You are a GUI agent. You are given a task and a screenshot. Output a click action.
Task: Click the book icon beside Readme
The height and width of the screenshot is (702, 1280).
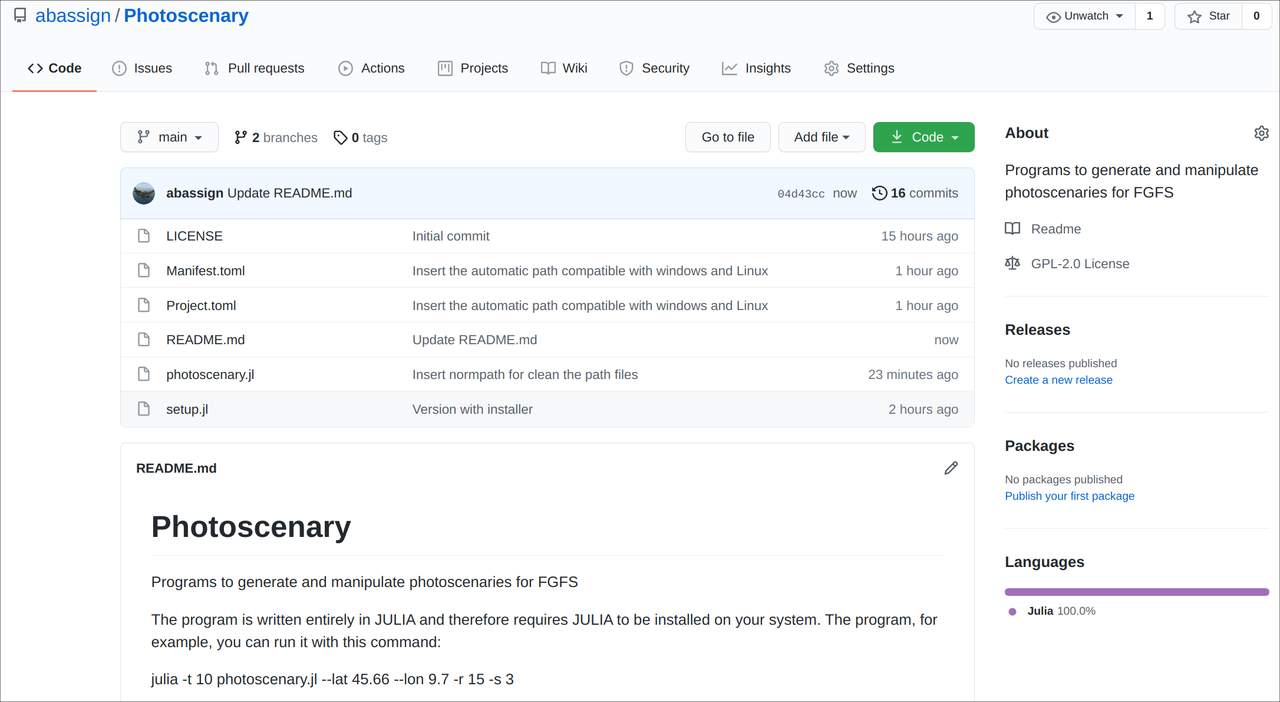coord(1013,229)
